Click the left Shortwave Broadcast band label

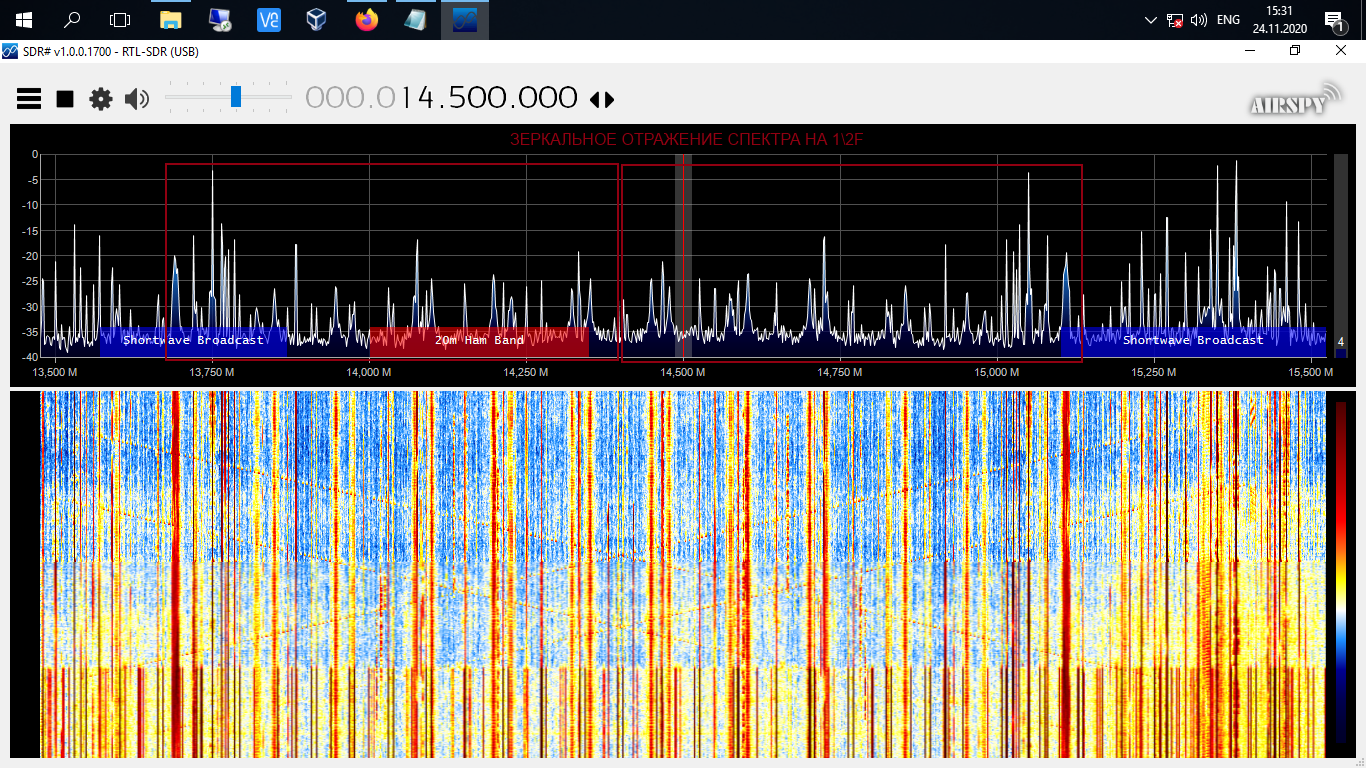(x=193, y=341)
